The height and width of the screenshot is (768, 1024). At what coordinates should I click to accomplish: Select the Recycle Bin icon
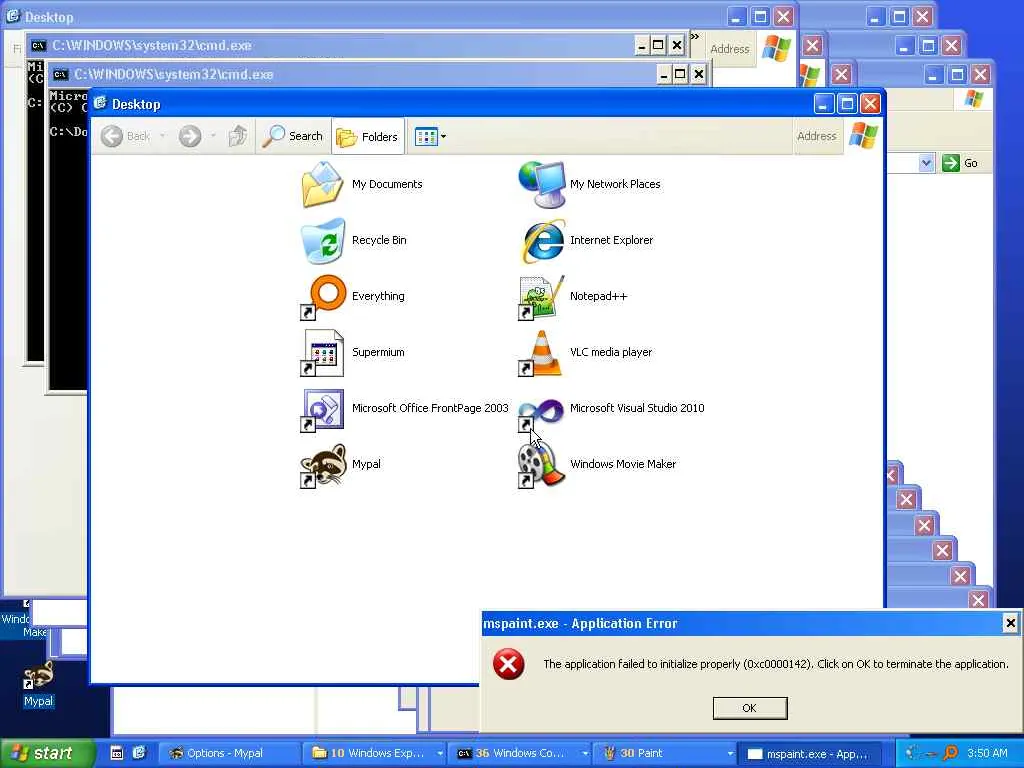click(x=322, y=240)
